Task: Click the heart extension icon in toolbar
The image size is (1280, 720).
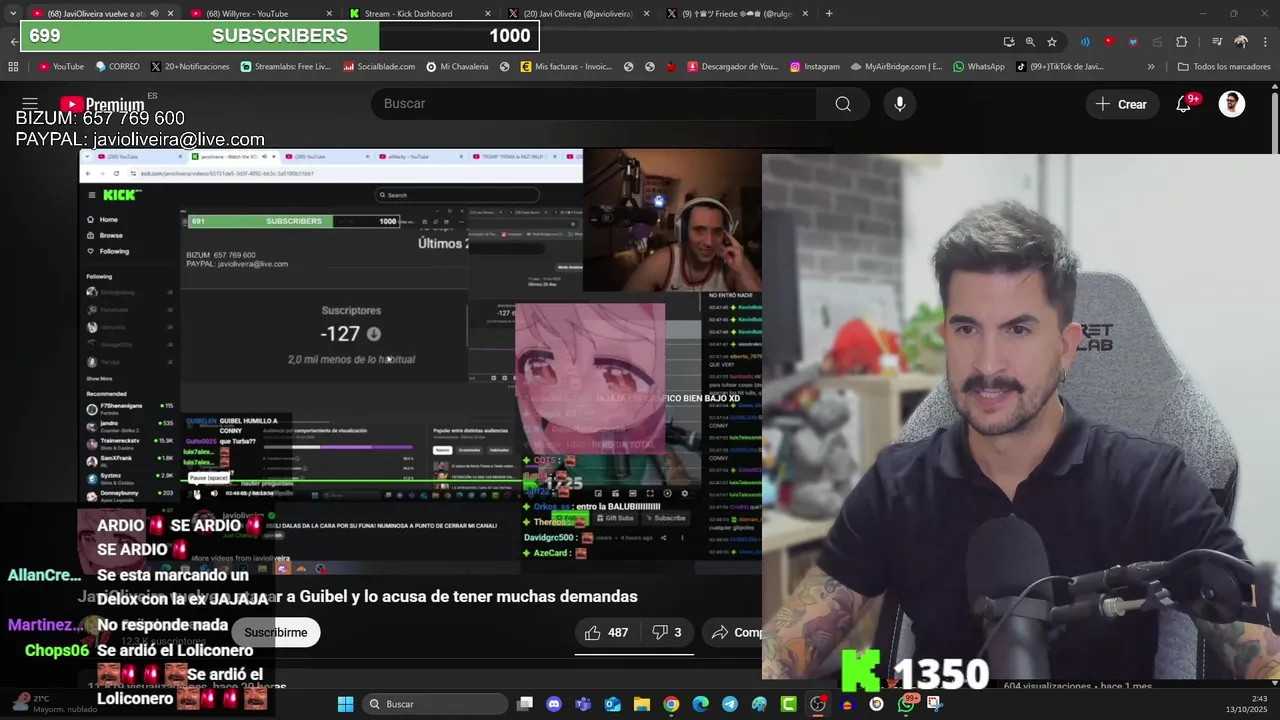Action: [x=1133, y=42]
